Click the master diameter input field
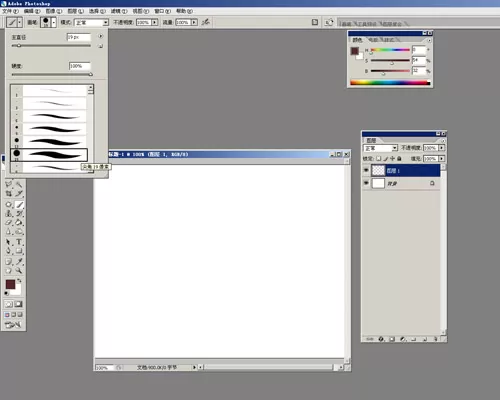 79,37
